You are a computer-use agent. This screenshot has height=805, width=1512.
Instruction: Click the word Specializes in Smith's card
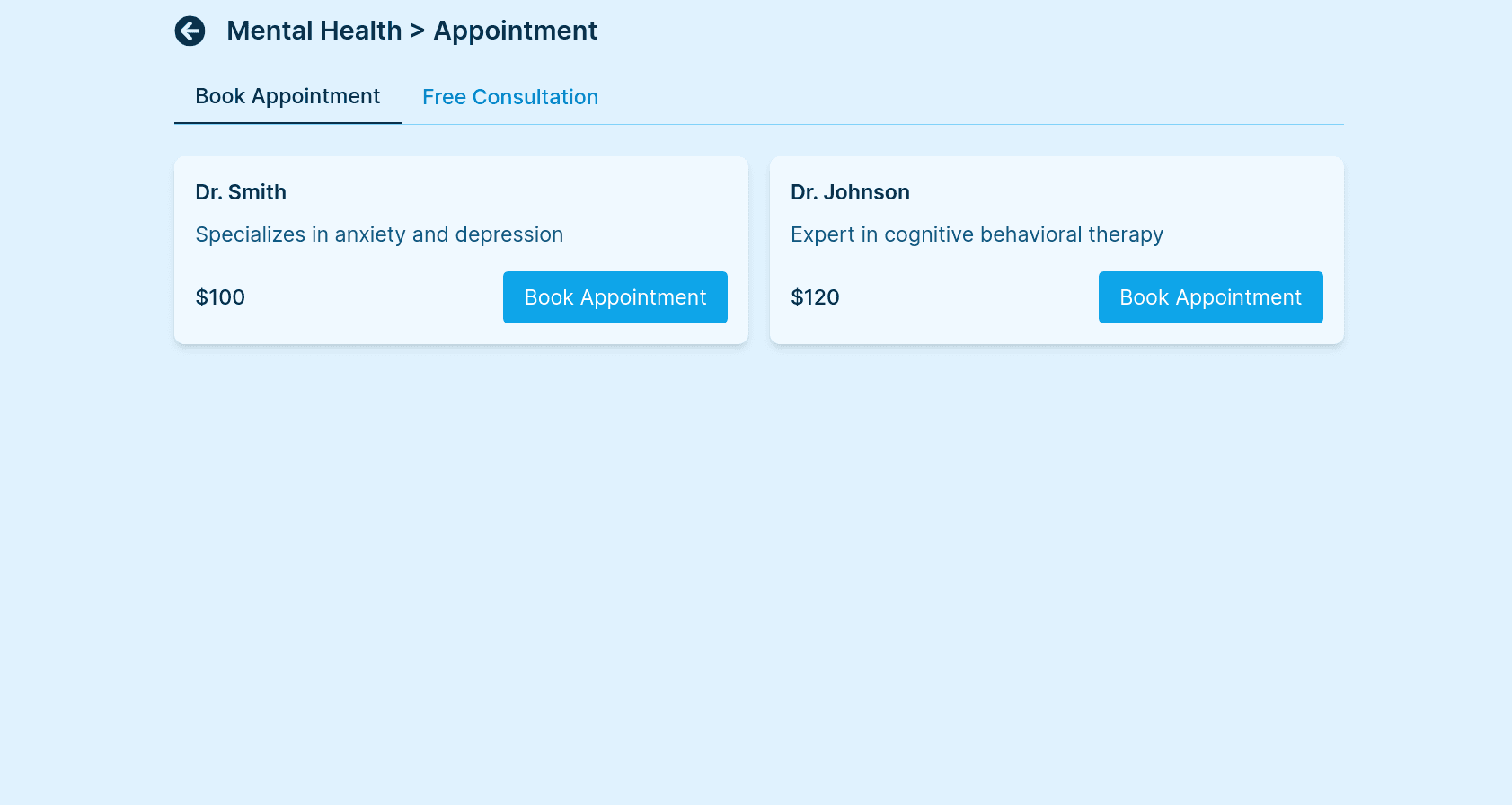pyautogui.click(x=251, y=234)
